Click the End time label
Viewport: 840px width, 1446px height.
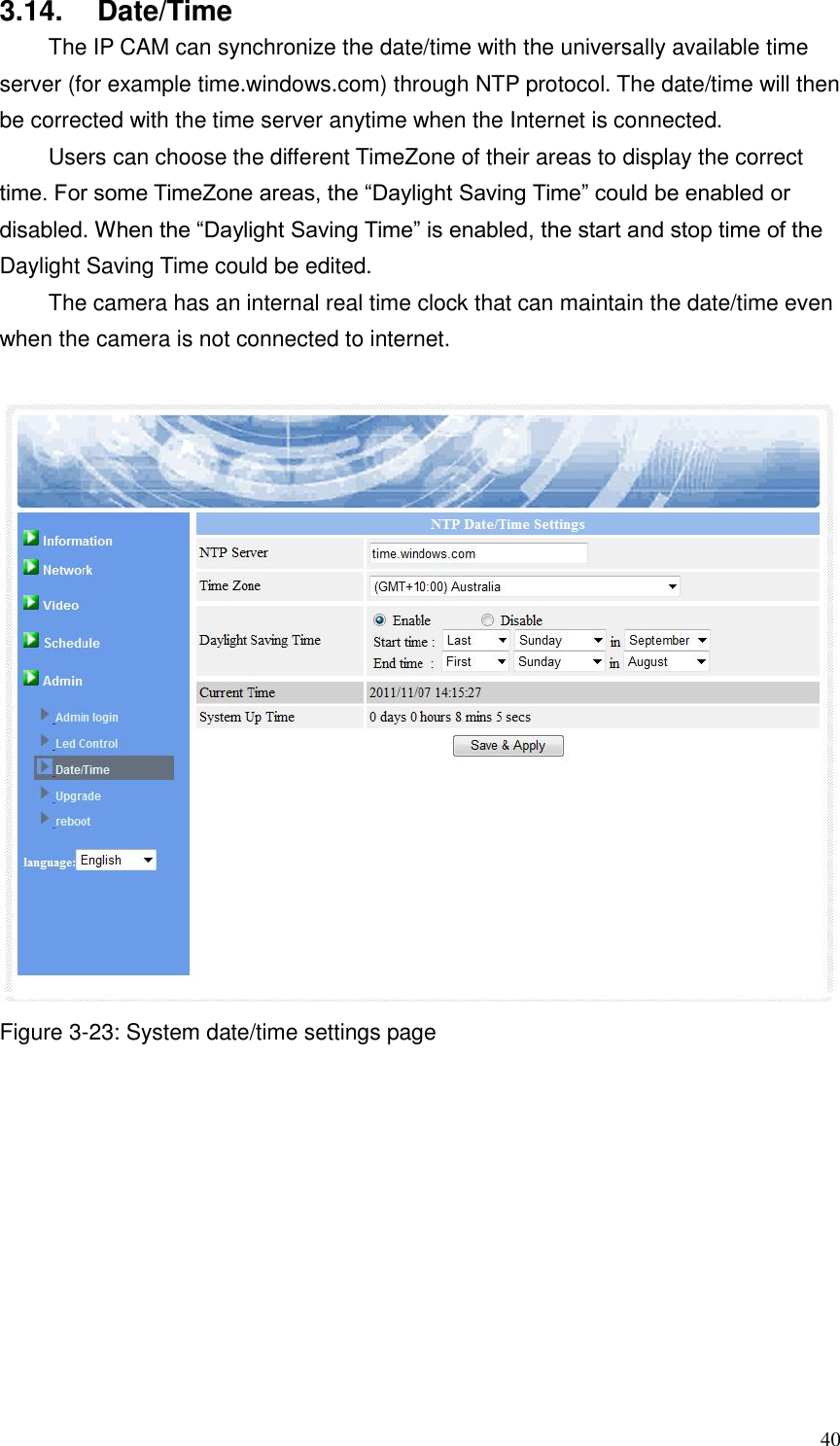click(403, 663)
